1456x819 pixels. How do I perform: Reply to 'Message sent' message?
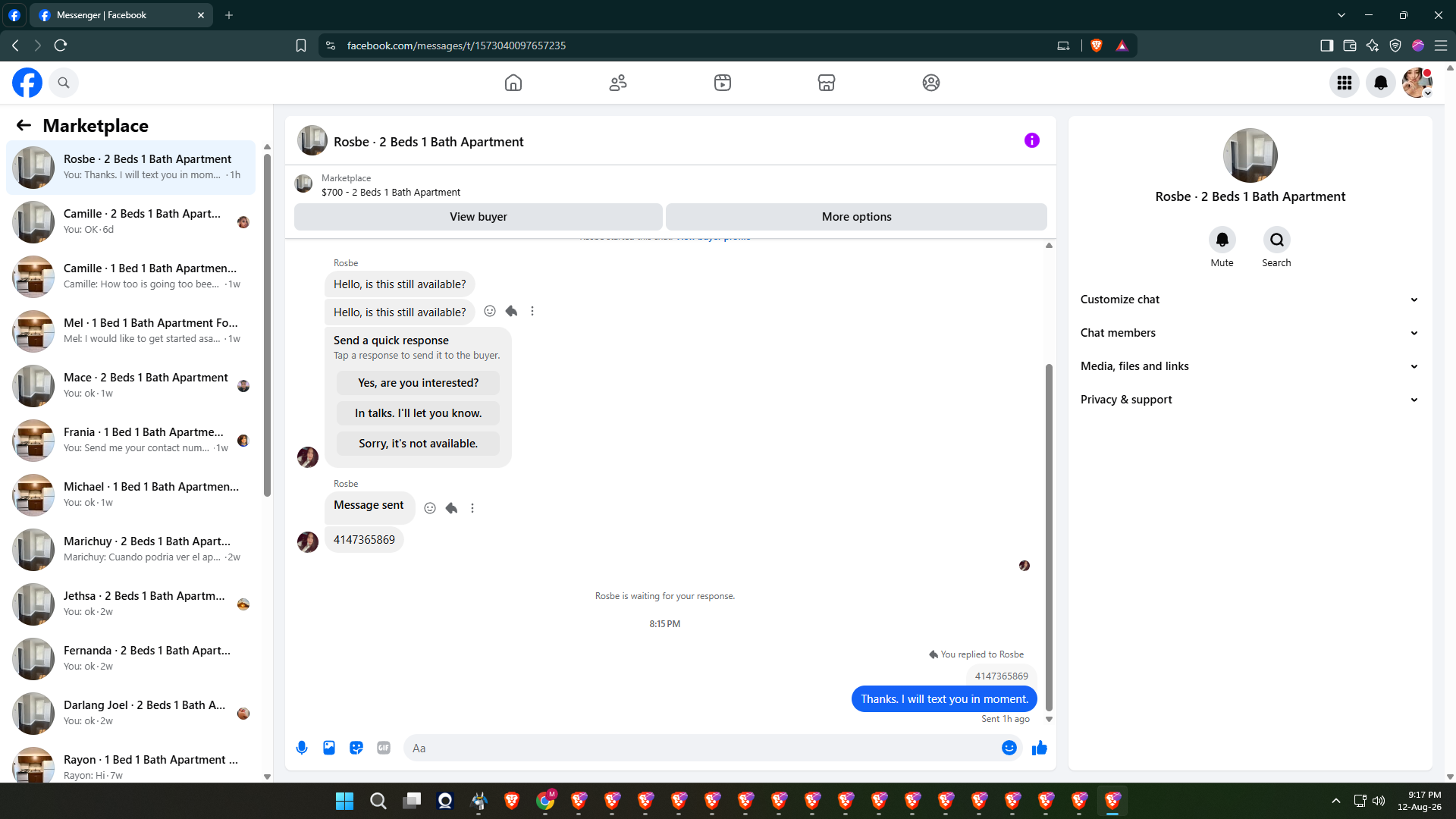(451, 508)
